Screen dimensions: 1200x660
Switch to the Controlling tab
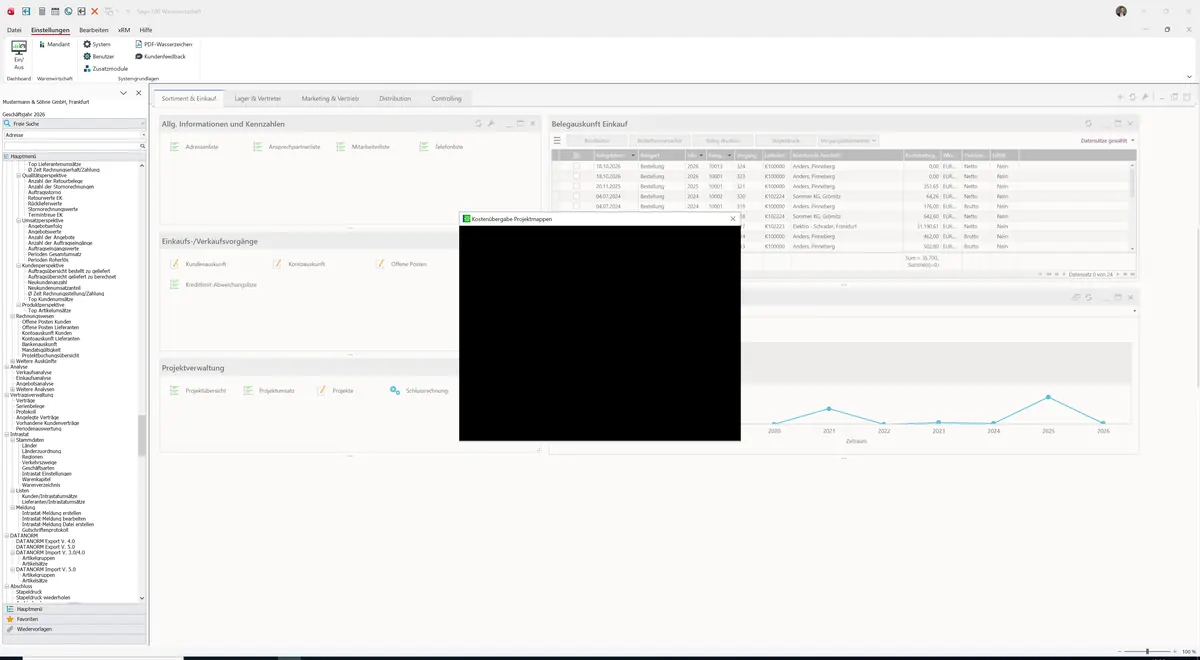point(446,99)
